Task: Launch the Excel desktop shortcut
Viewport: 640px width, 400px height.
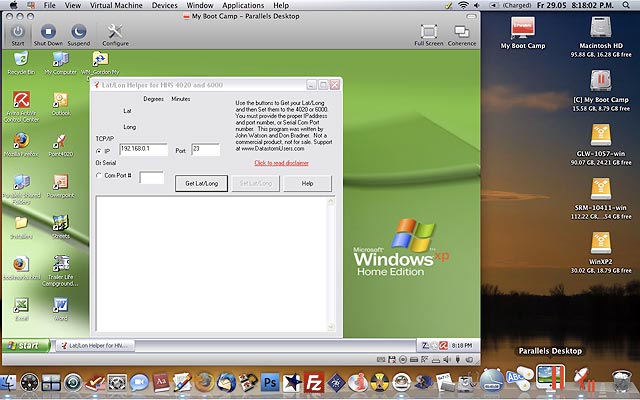Action: coord(21,305)
